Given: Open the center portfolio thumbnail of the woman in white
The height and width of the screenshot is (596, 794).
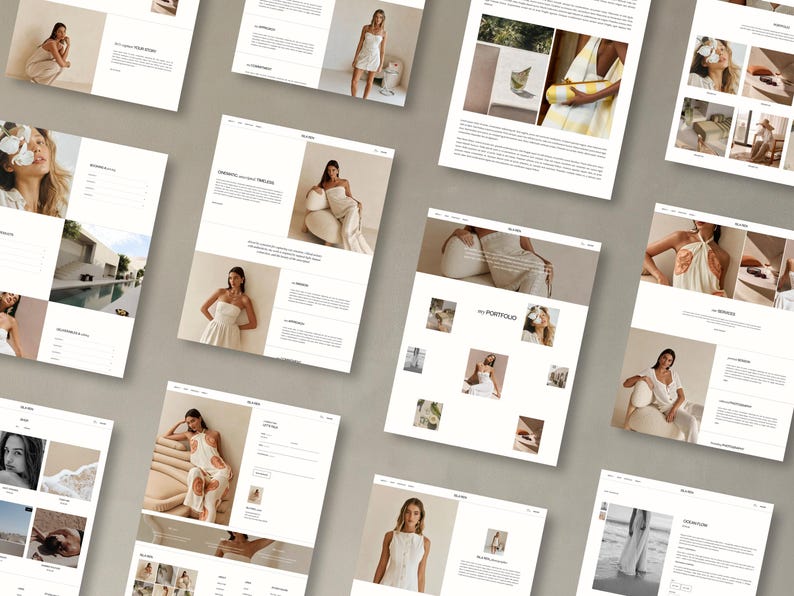Looking at the screenshot, I should click(485, 374).
